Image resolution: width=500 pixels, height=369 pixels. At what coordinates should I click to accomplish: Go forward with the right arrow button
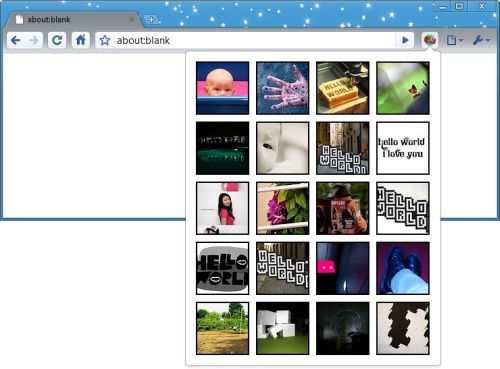[34, 40]
